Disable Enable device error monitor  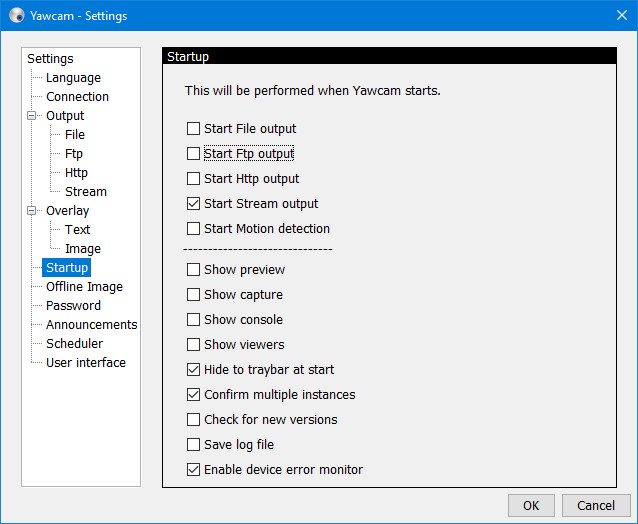tap(193, 469)
